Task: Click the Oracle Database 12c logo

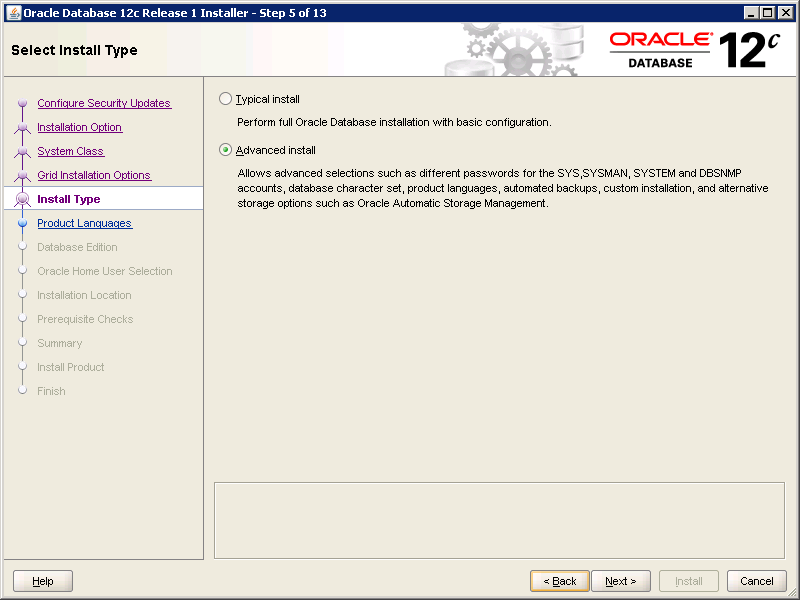Action: (694, 49)
